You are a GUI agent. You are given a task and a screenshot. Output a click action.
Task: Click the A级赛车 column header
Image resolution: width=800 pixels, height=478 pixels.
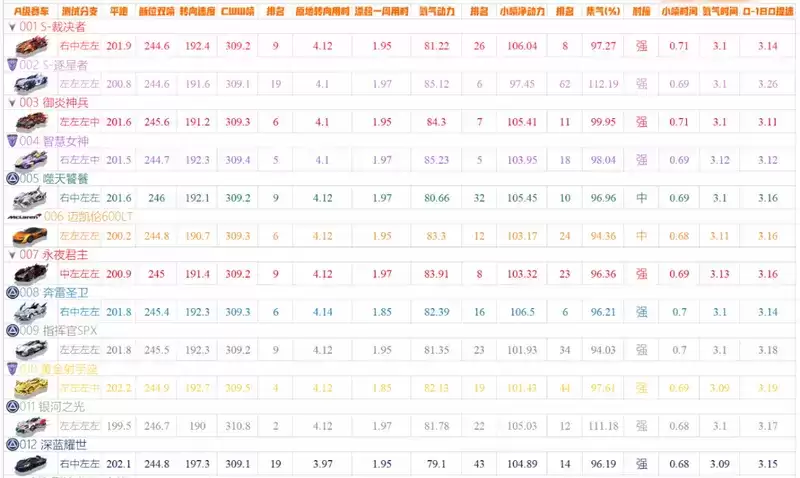click(26, 10)
